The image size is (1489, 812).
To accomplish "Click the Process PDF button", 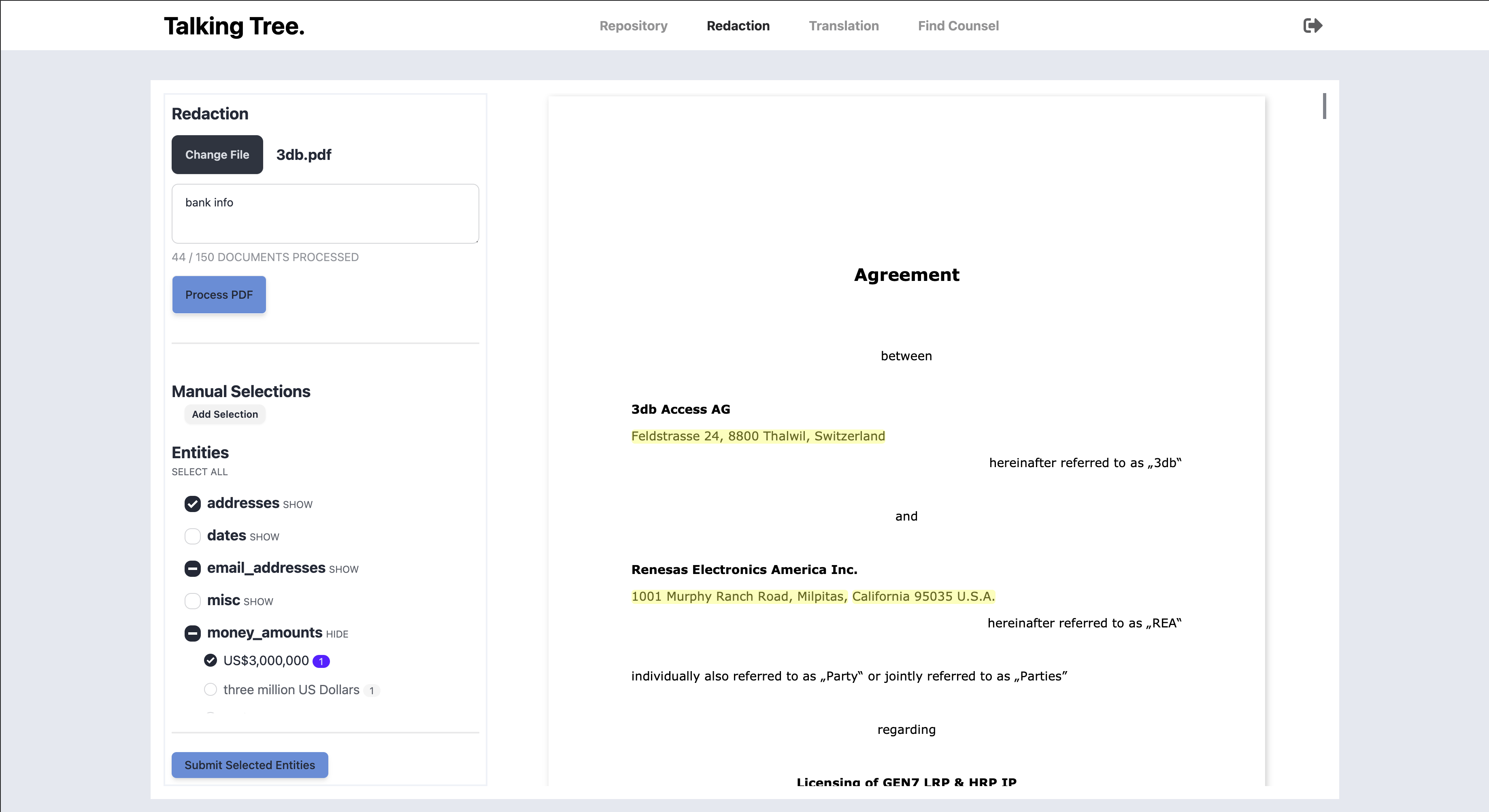I will pos(219,295).
